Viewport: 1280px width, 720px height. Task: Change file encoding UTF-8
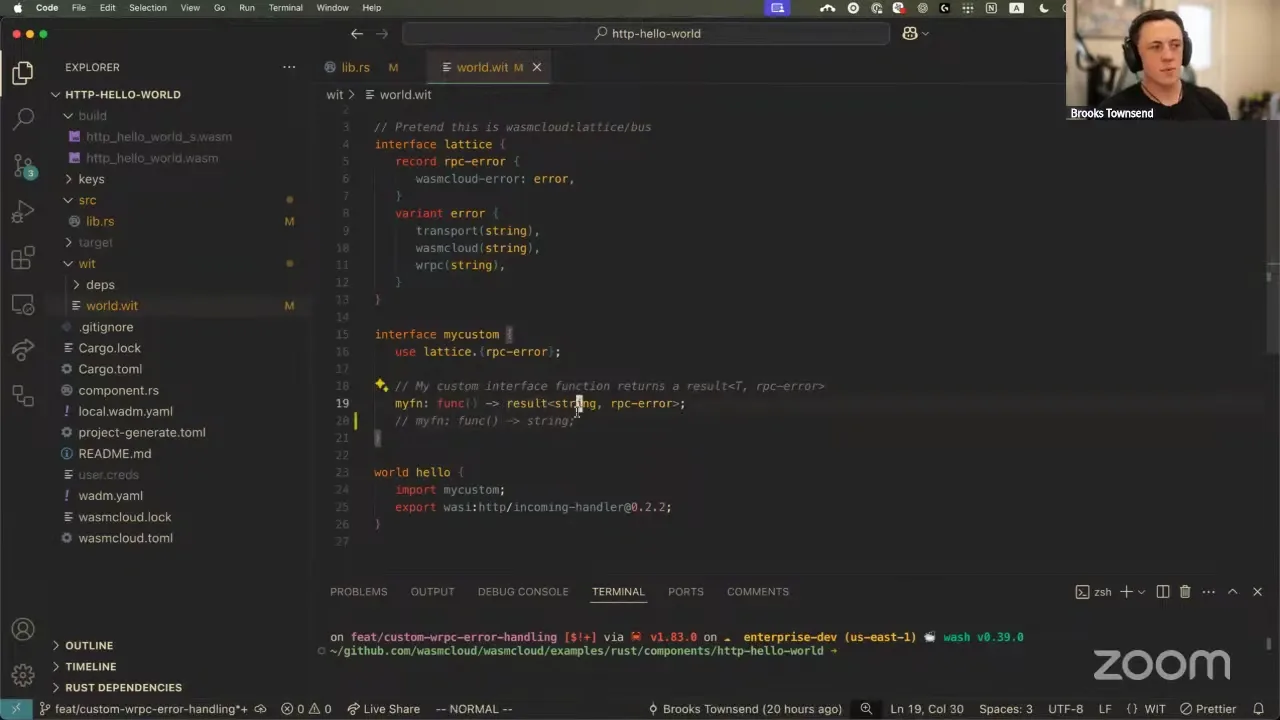click(1066, 709)
